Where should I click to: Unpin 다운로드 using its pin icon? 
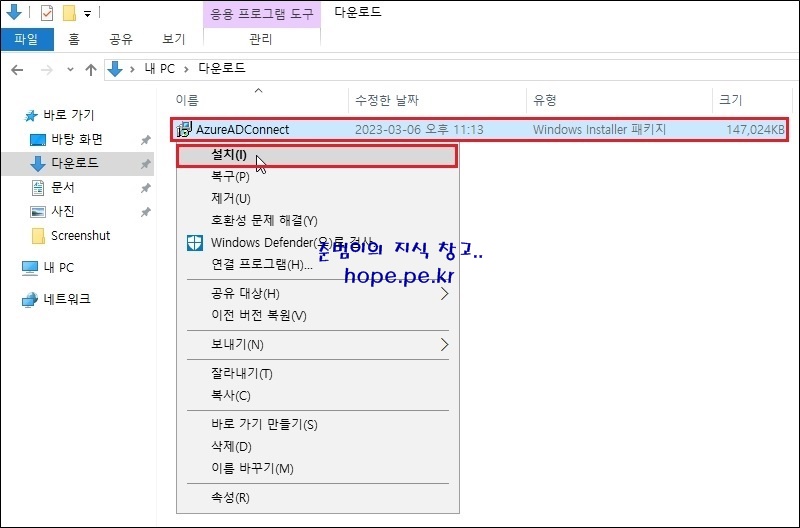pyautogui.click(x=145, y=163)
